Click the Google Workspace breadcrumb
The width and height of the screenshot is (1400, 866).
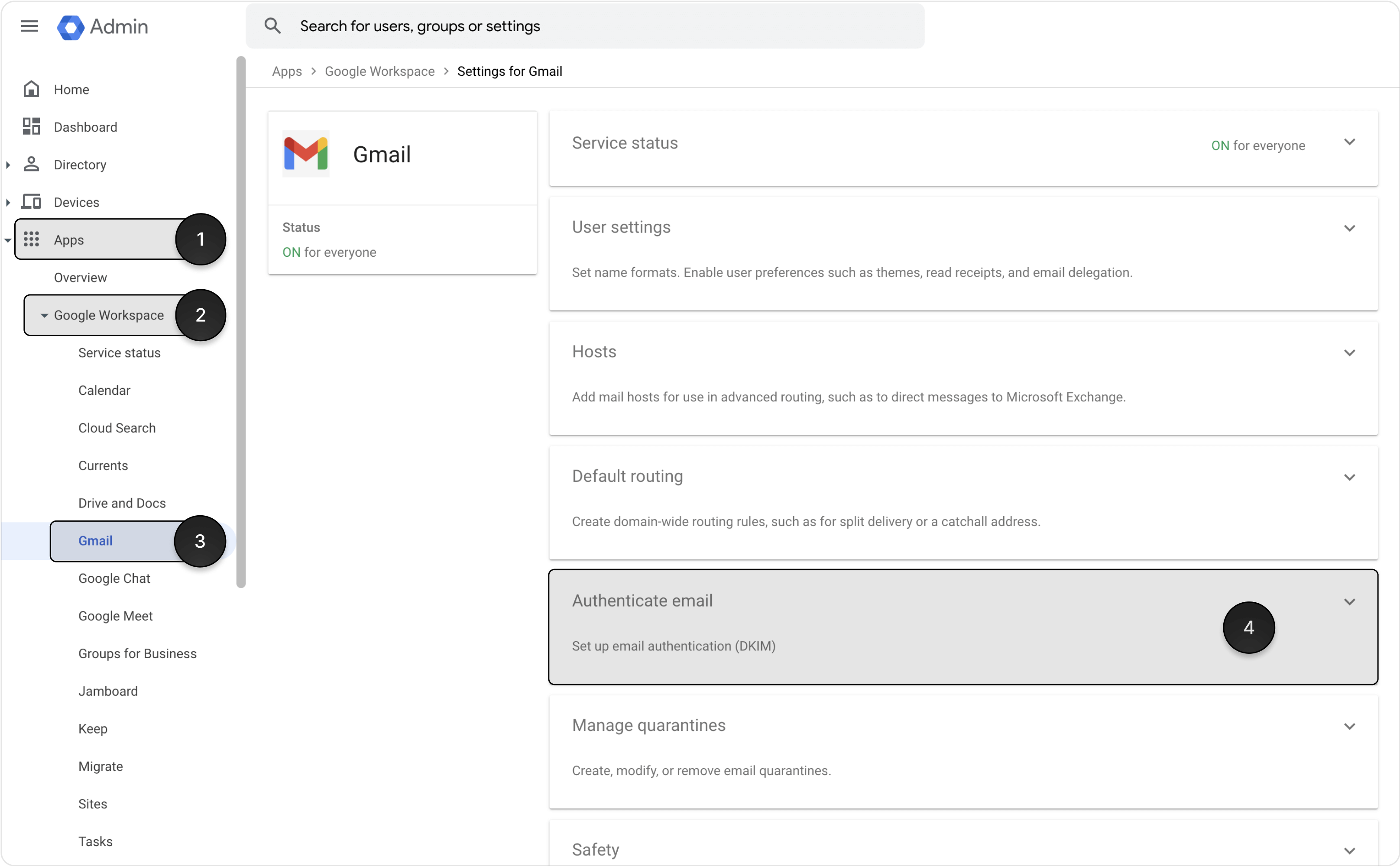(x=379, y=71)
